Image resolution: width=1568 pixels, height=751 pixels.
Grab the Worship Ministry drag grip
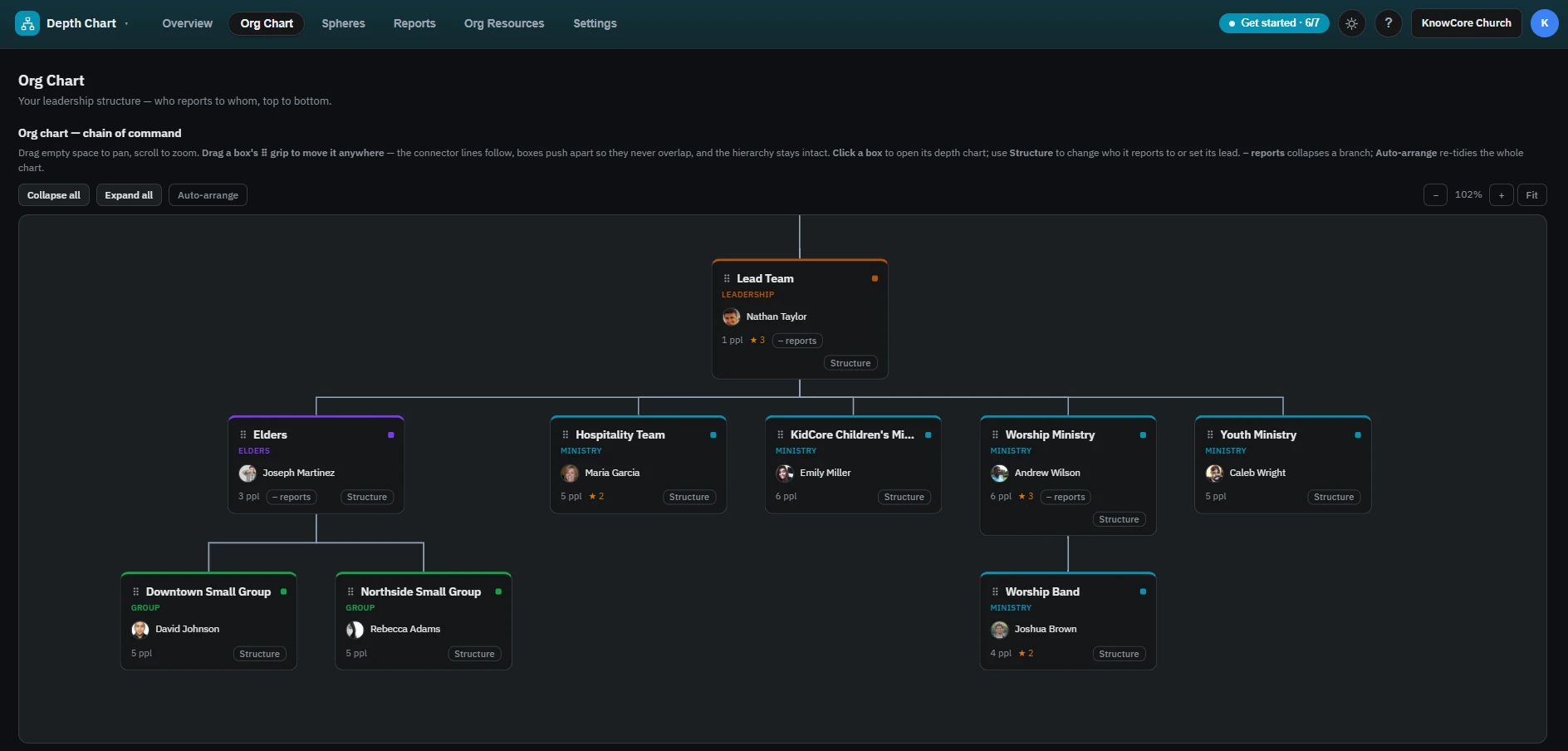click(x=995, y=434)
